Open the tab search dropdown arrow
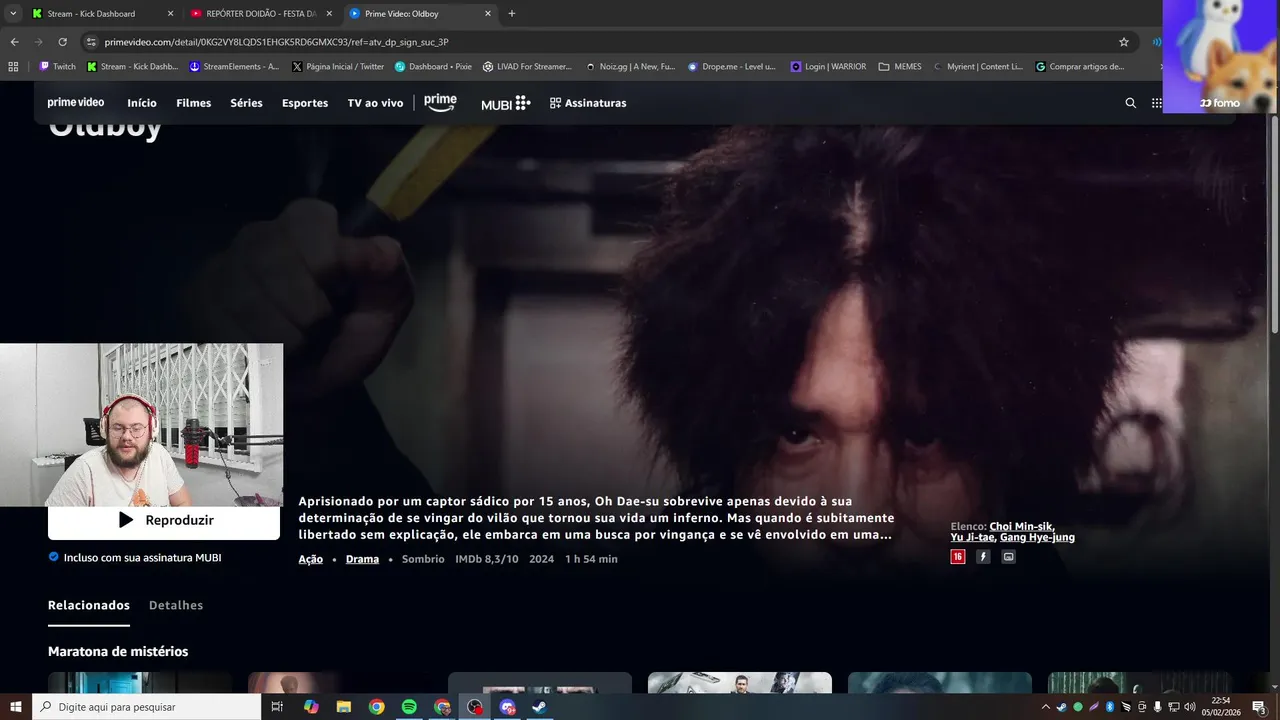This screenshot has width=1280, height=720. 13,14
